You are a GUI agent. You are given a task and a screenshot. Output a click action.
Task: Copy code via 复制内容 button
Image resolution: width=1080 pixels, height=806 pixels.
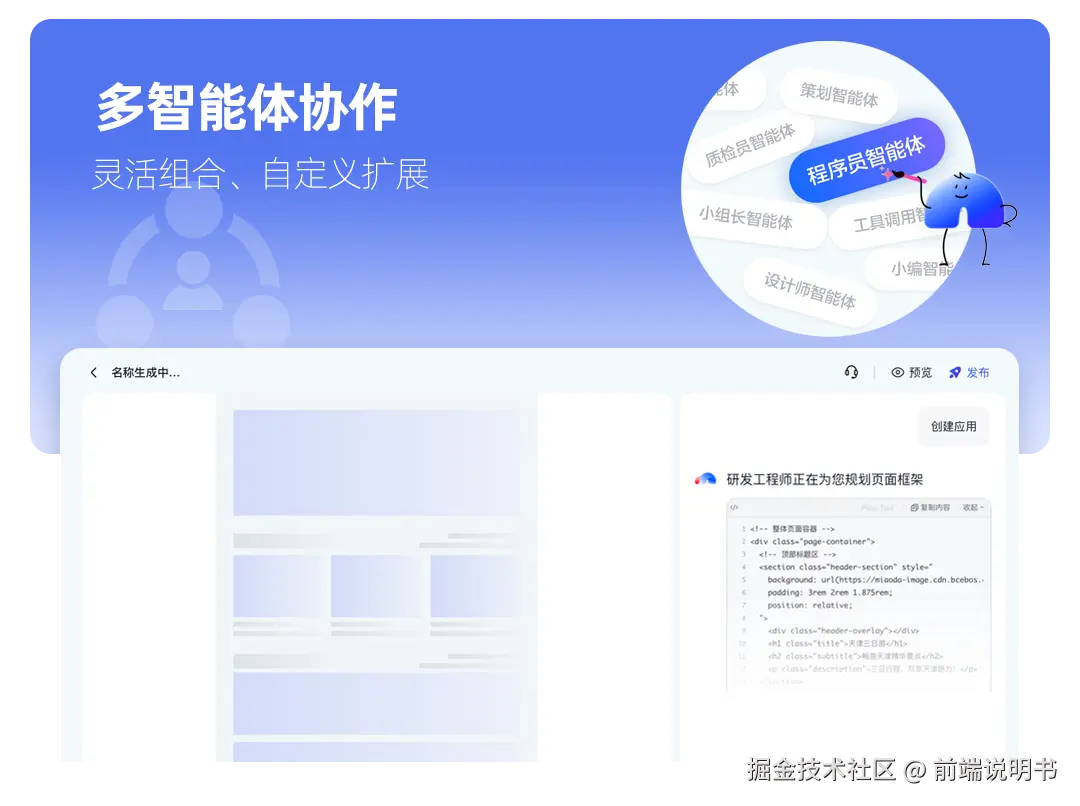point(930,508)
